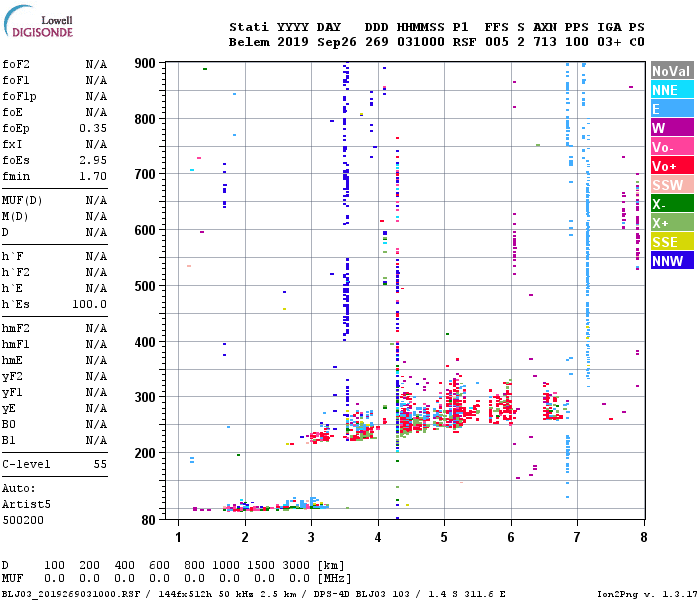Image resolution: width=700 pixels, height=600 pixels.
Task: Click the h`Es value 100.0
Action: 90,304
